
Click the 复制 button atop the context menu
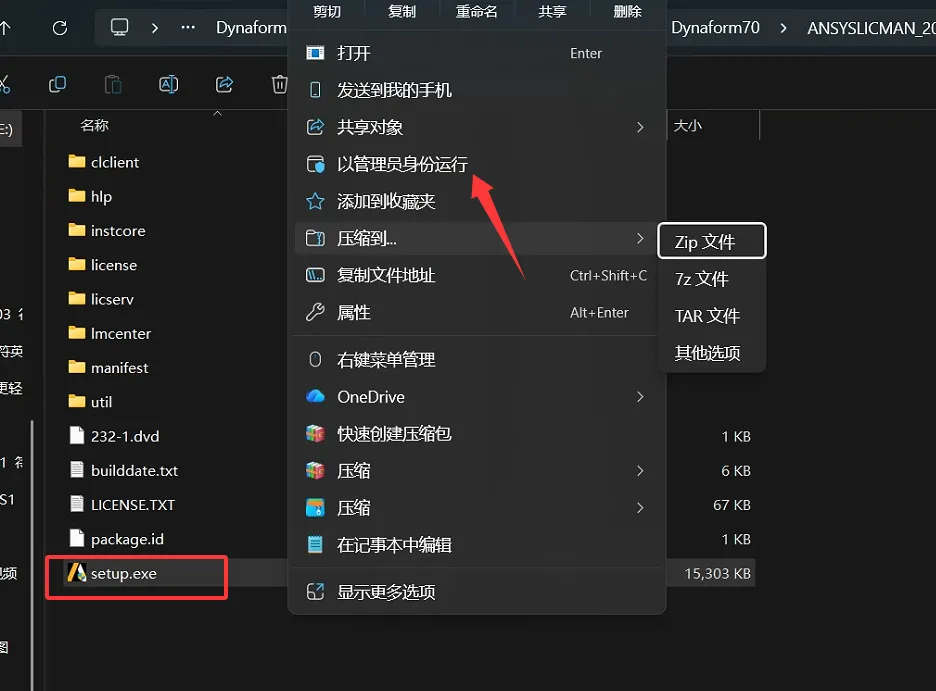[x=402, y=12]
